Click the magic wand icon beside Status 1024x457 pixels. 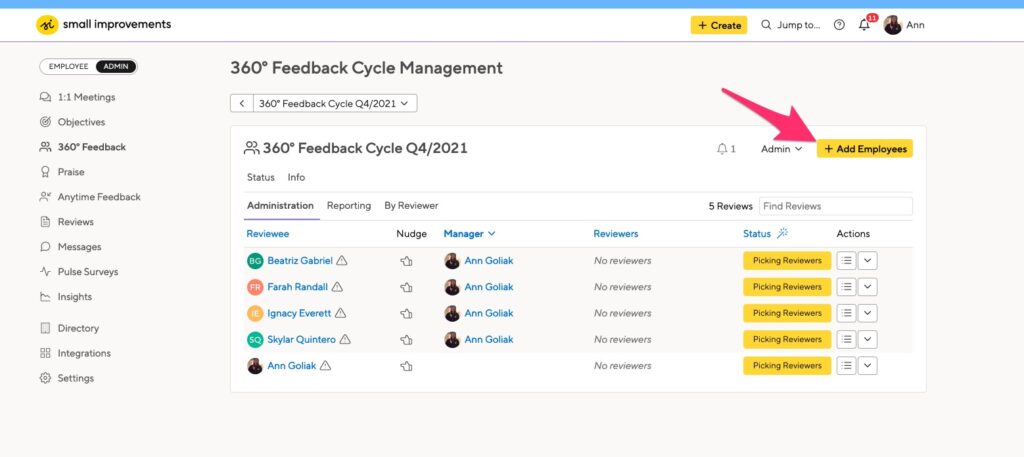(x=782, y=233)
